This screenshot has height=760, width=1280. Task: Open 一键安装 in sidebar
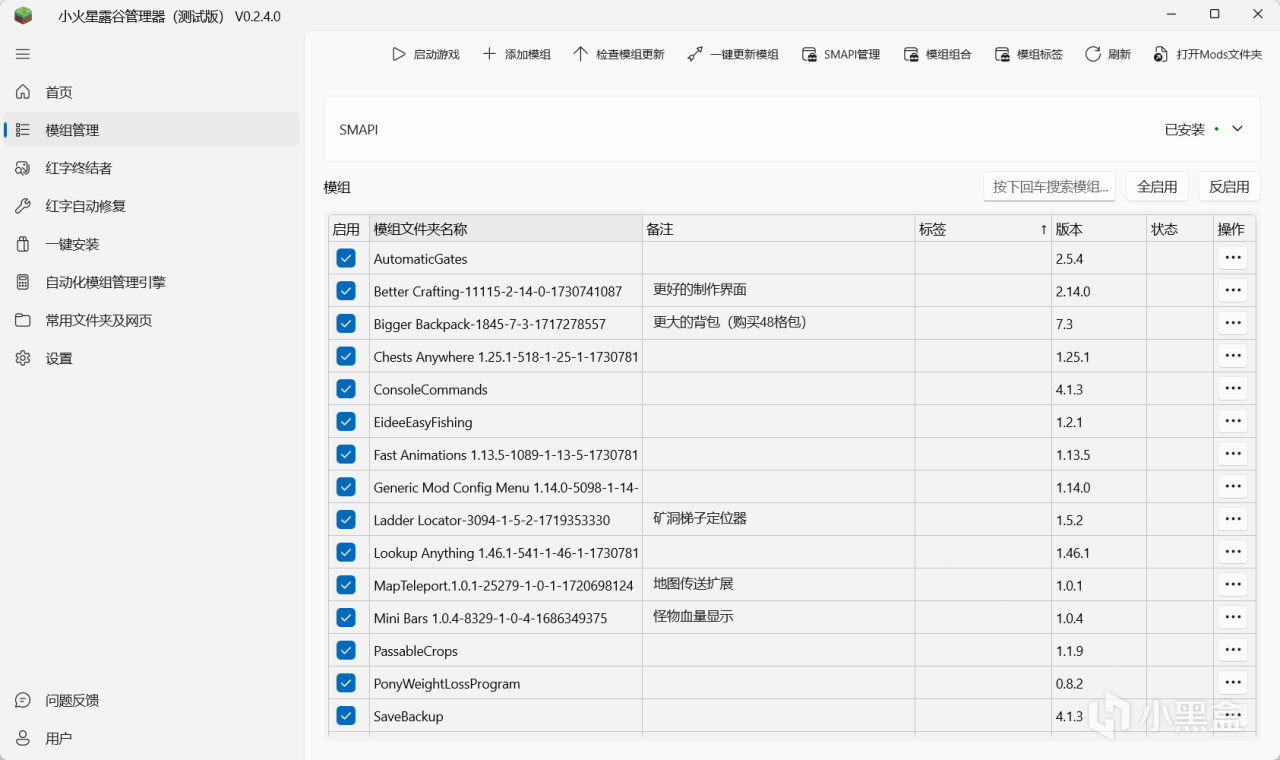150,244
